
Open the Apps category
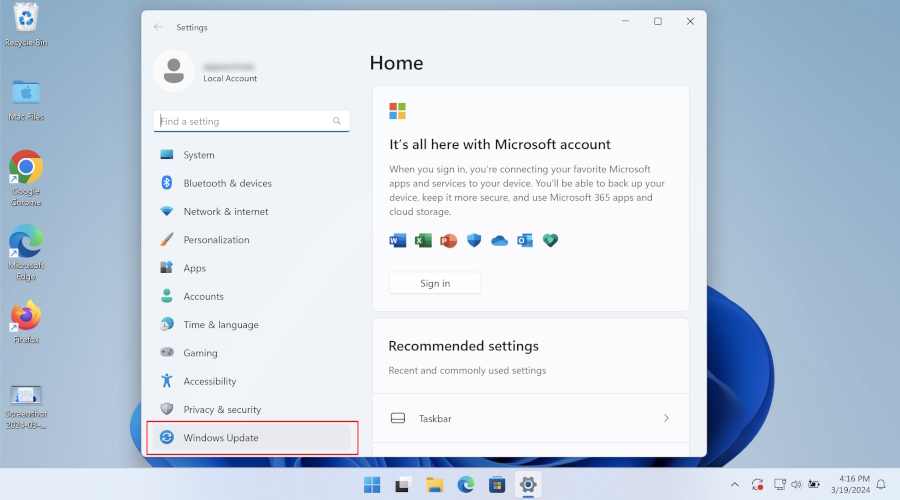(x=251, y=268)
